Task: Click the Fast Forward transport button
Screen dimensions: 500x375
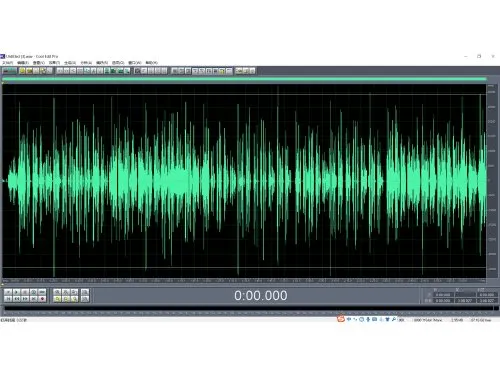Action: pos(25,299)
